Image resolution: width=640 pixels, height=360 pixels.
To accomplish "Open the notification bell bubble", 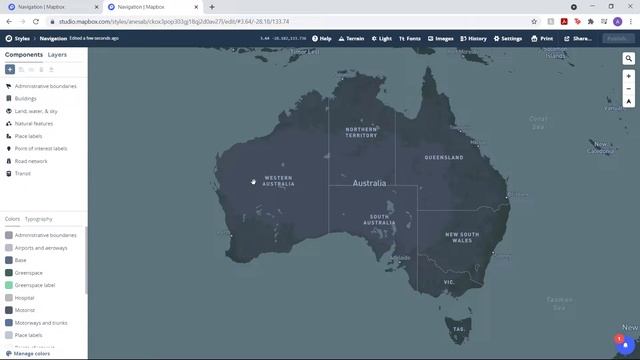I will 625,345.
